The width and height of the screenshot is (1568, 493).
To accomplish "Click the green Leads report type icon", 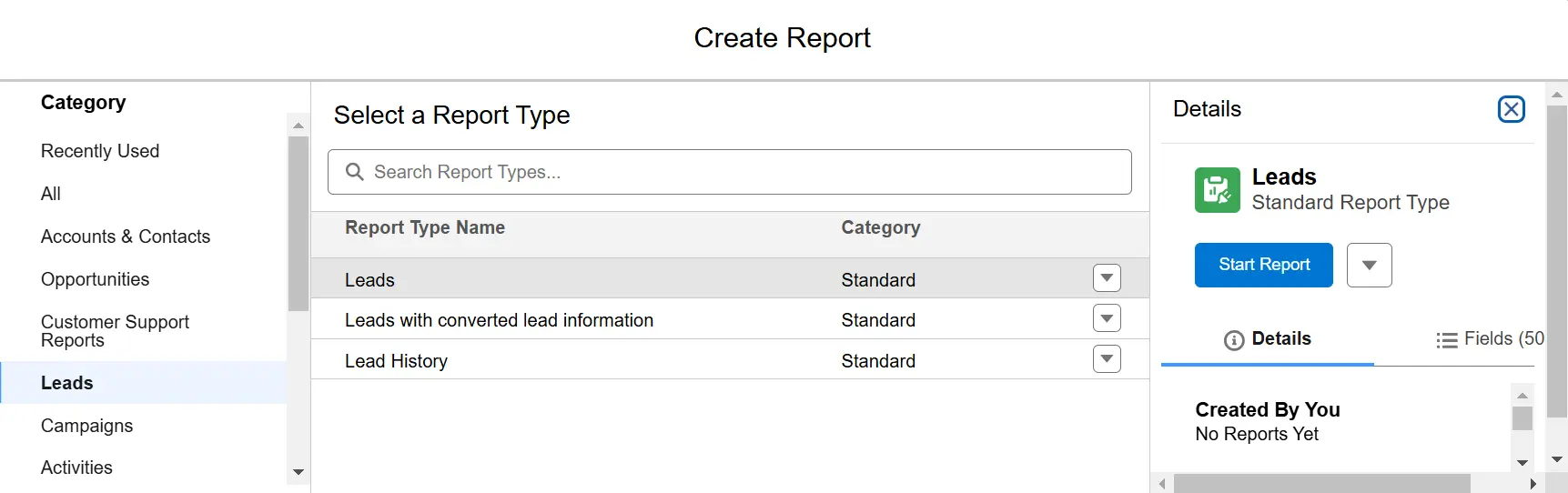I will point(1217,190).
